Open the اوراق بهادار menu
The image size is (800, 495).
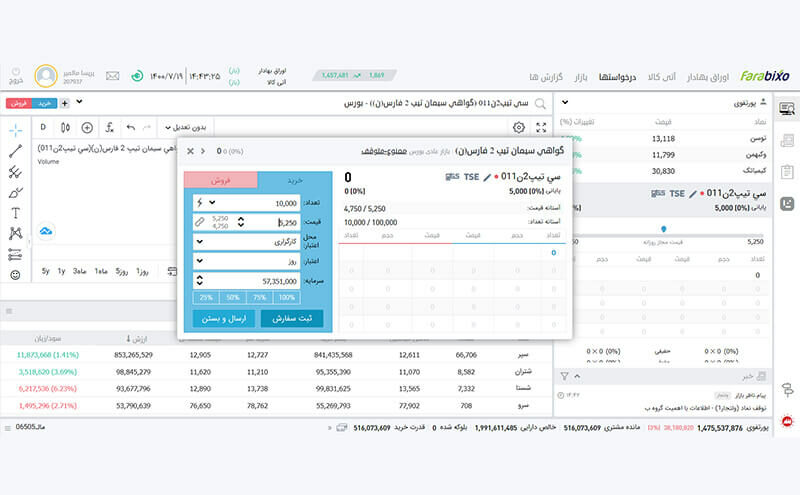pyautogui.click(x=708, y=77)
